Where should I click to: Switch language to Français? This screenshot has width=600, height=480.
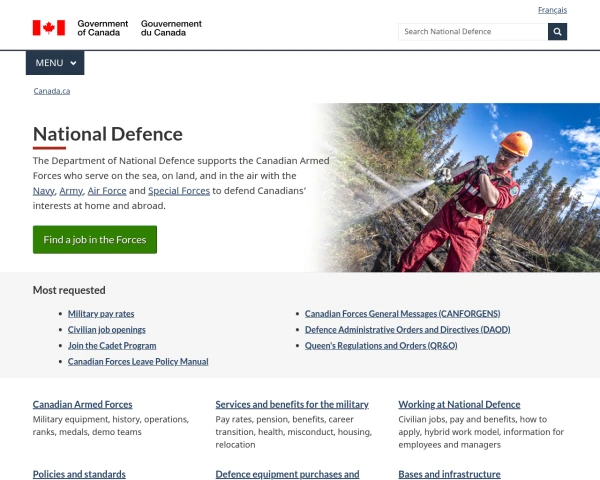552,10
